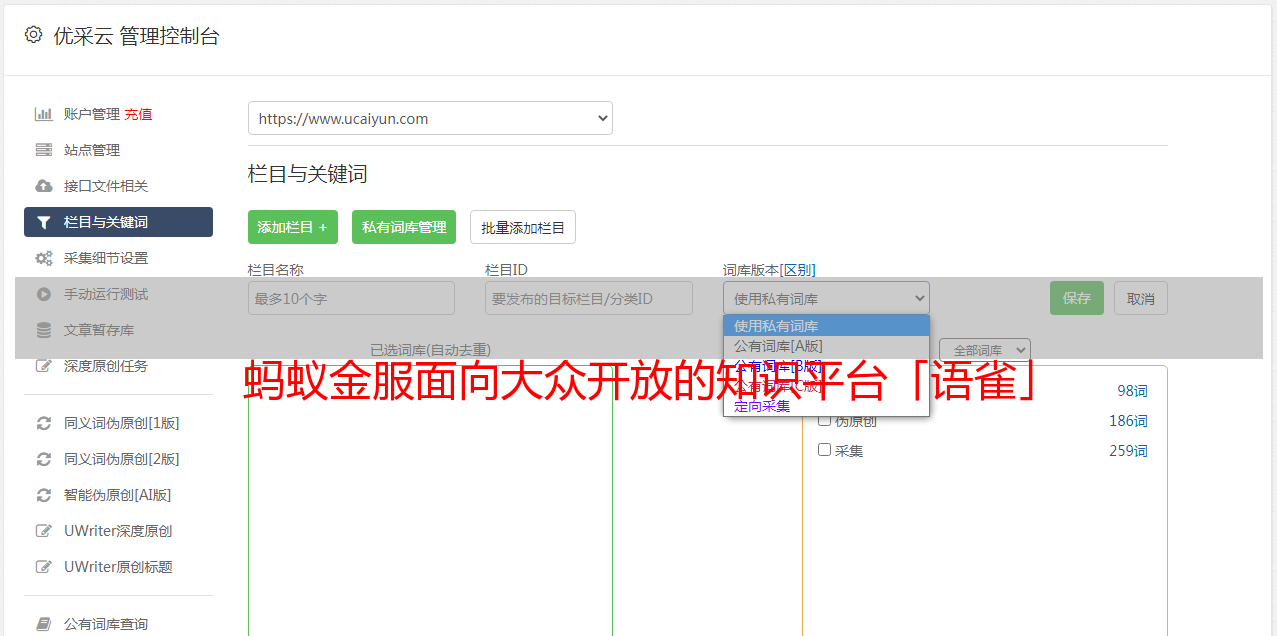This screenshot has height=636, width=1277.
Task: Click the 栏目与关键词 page heading
Action: point(308,174)
